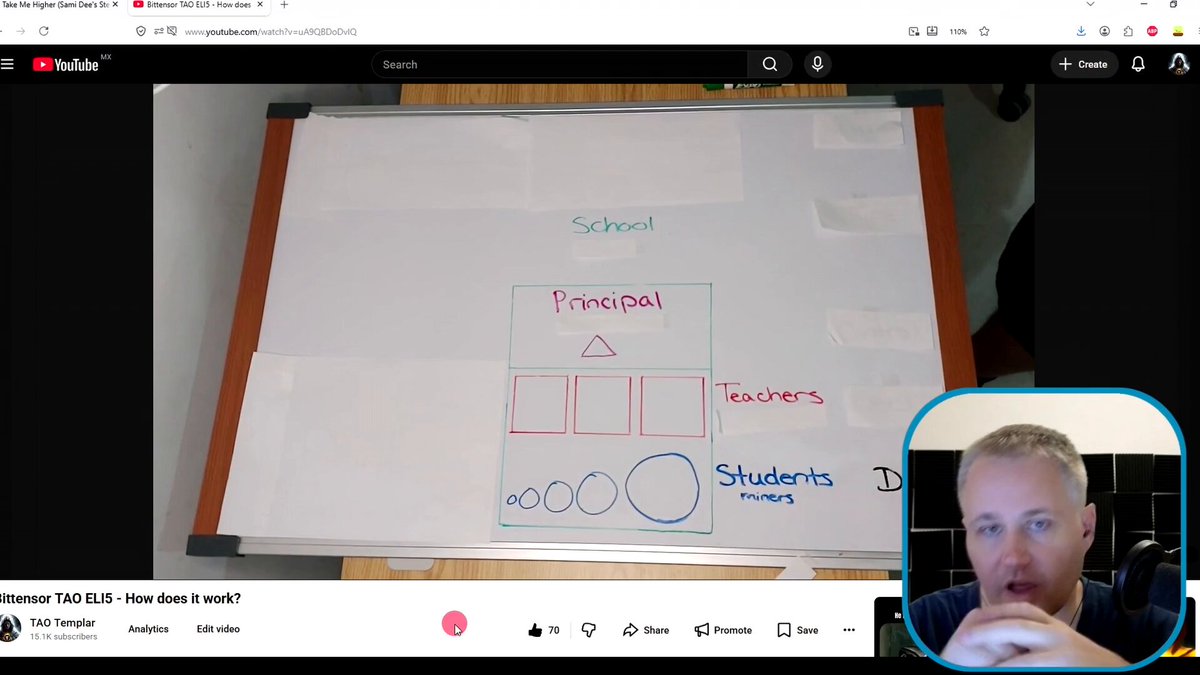Click the YouTube URL in the address bar
The height and width of the screenshot is (675, 1200).
[271, 31]
